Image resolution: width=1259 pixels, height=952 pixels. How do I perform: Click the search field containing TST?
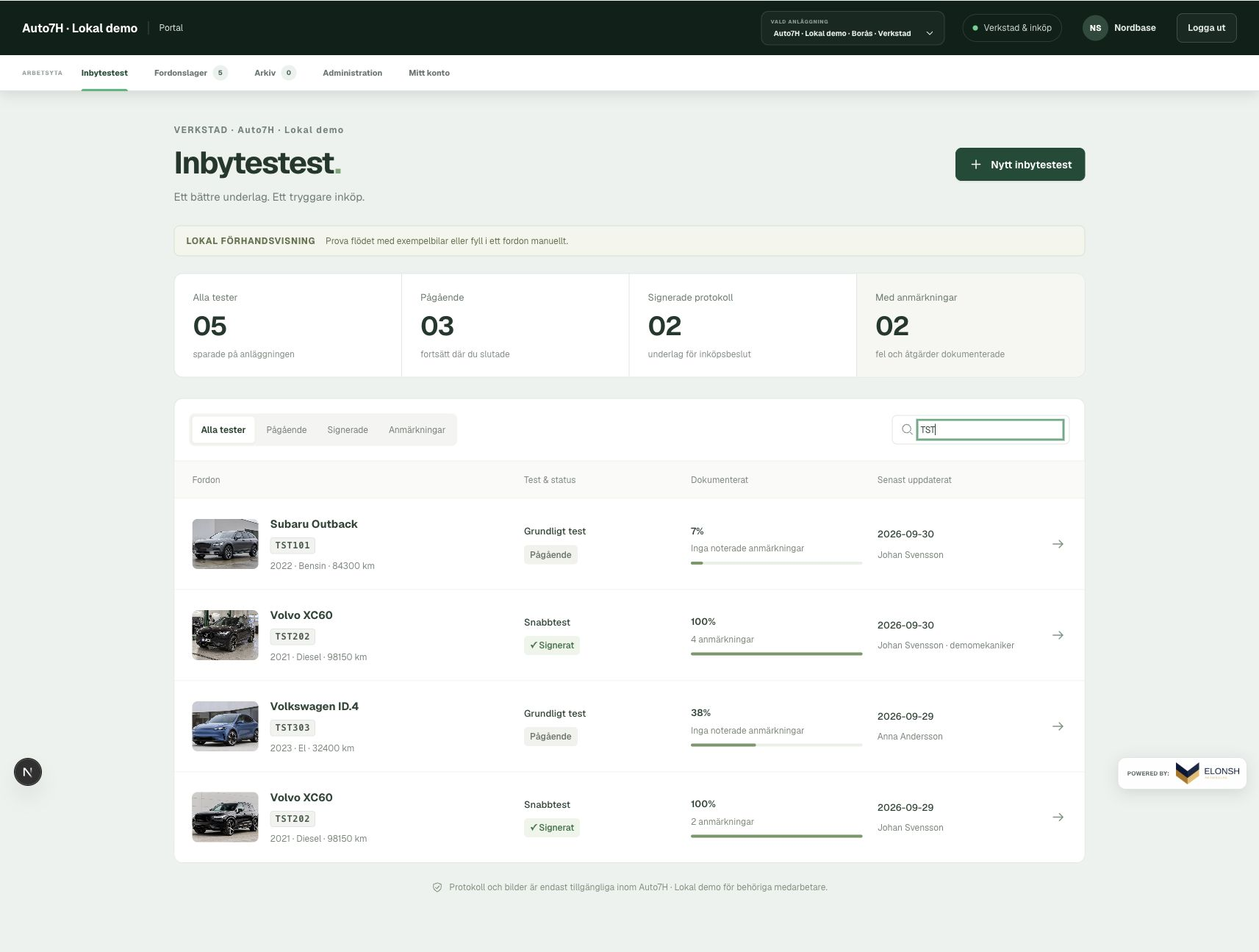[x=990, y=430]
